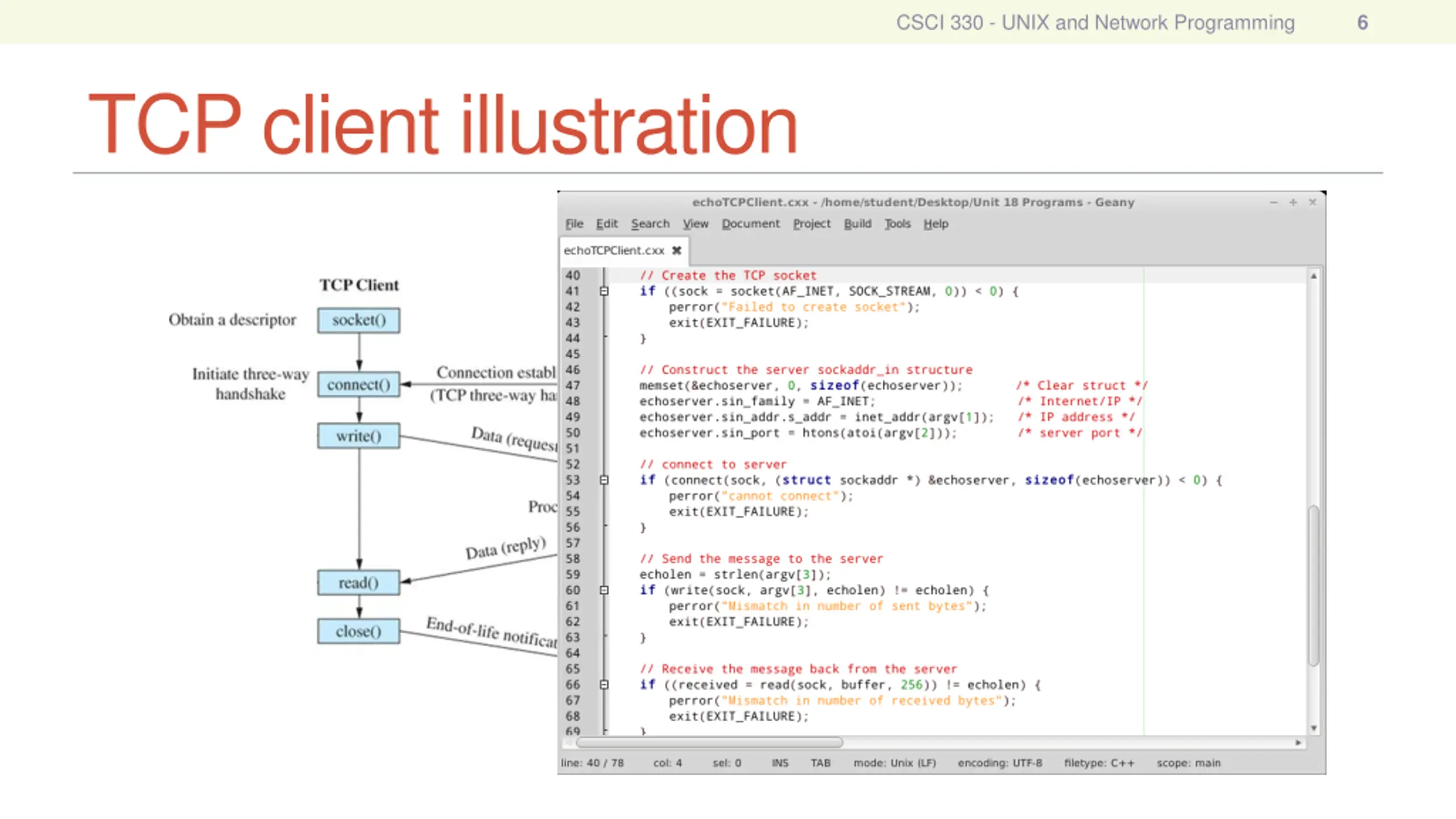The image size is (1456, 819).
Task: Collapse the fold marker at line 41
Action: pos(604,291)
